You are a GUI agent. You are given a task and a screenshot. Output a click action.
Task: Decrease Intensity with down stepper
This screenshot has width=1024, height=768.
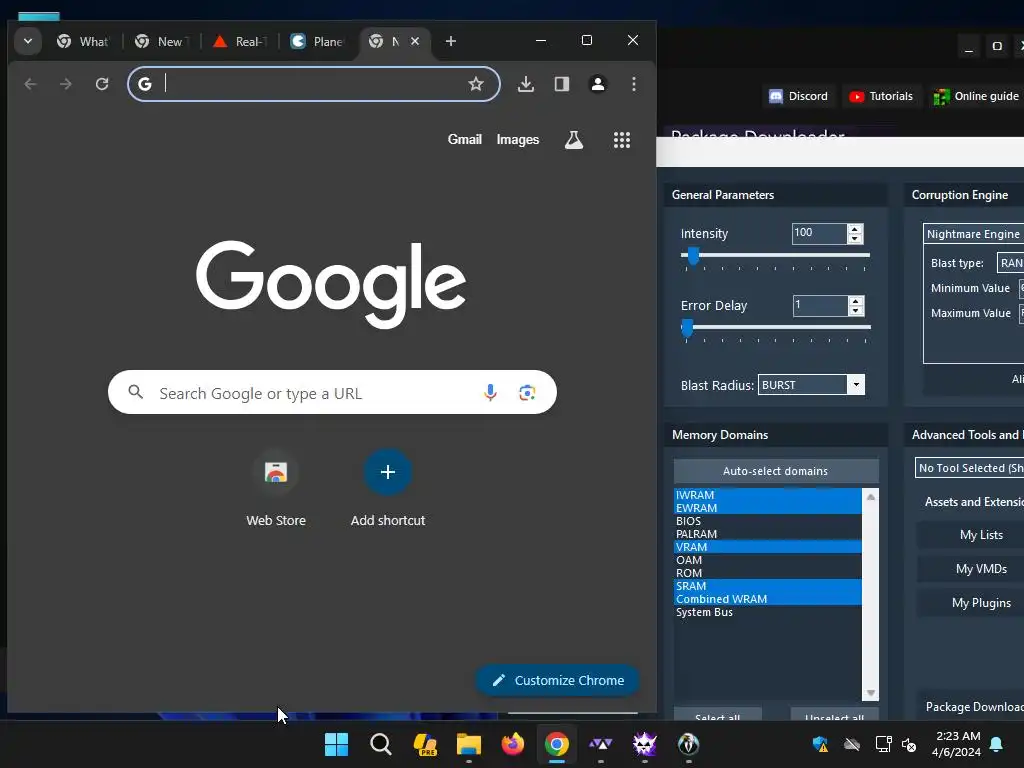[x=855, y=238]
